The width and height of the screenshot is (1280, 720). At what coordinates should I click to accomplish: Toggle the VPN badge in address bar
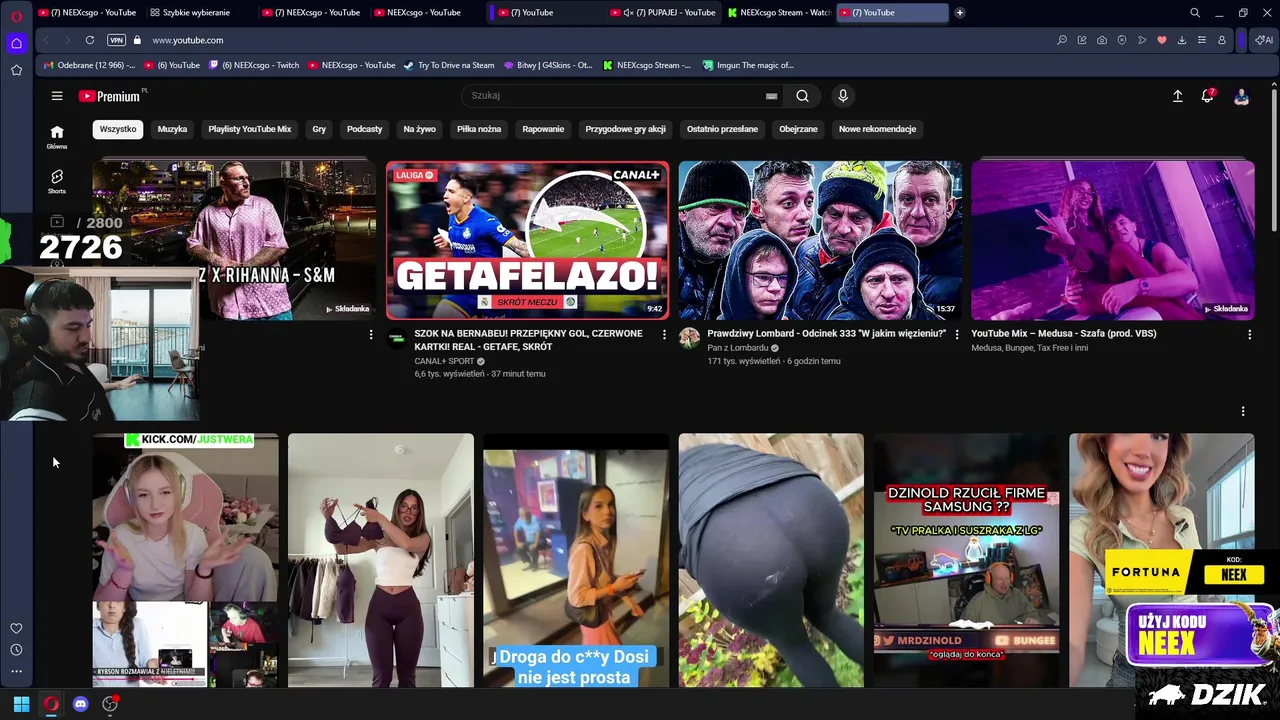coord(116,40)
